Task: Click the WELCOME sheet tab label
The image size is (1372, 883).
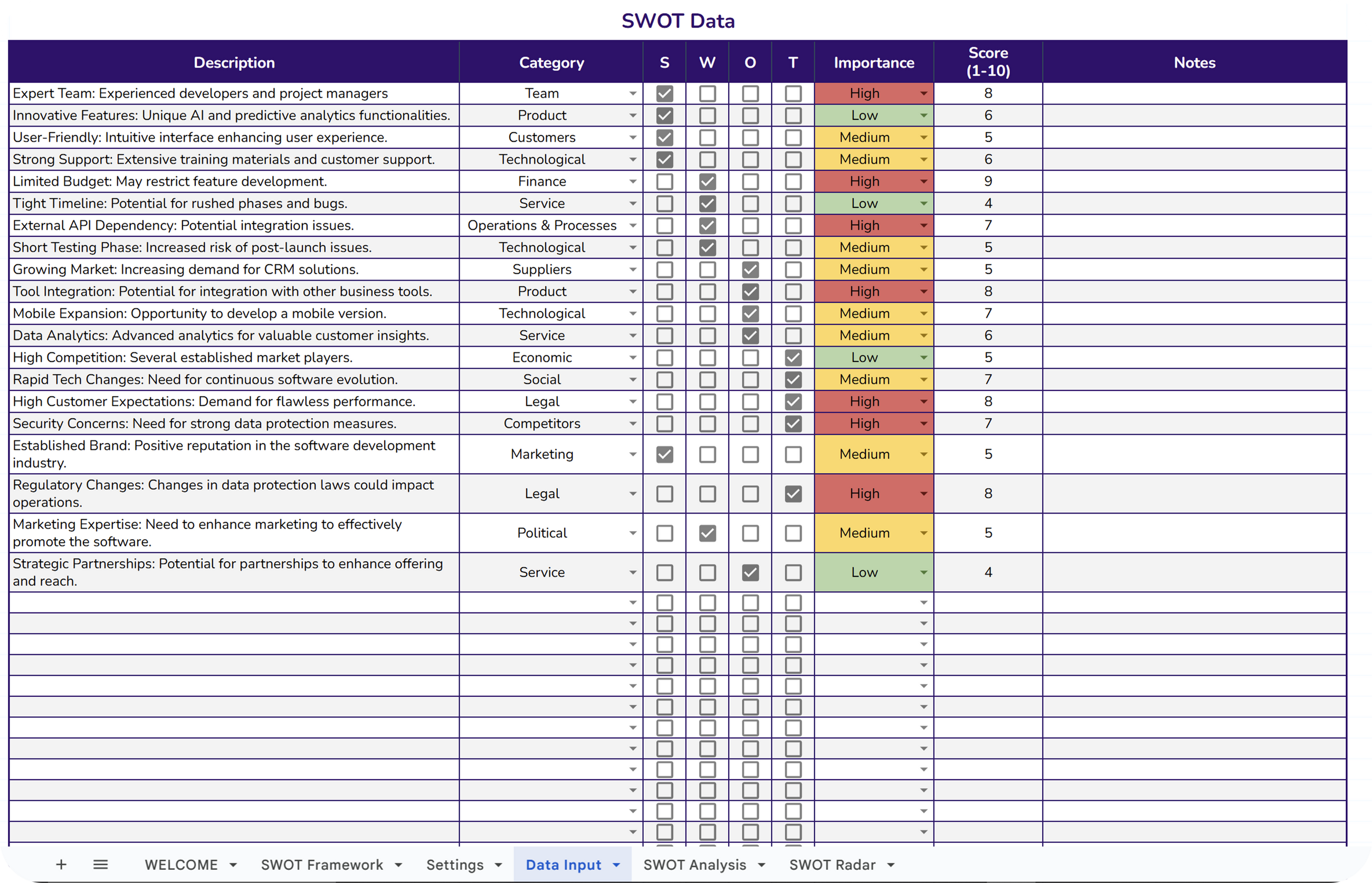Action: 180,865
